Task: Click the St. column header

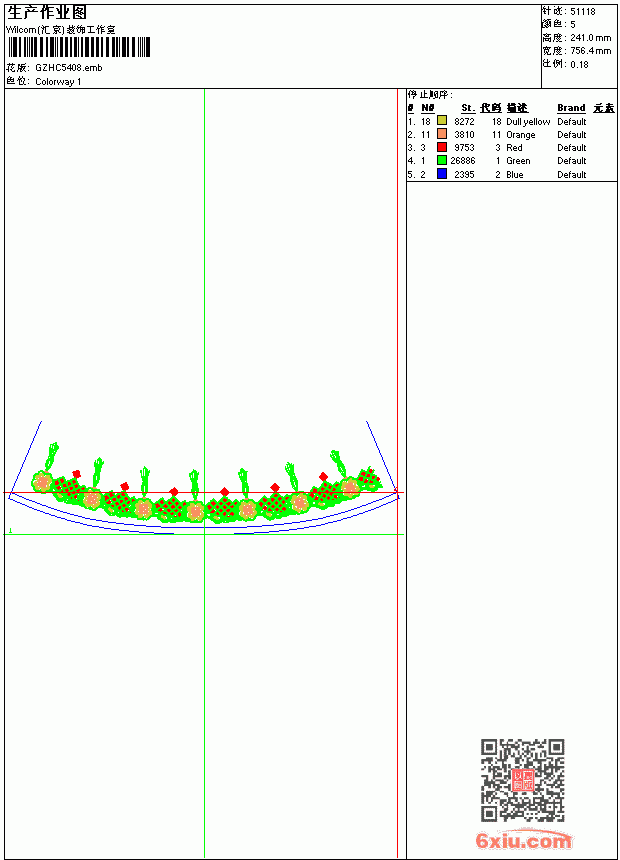Action: [x=467, y=108]
